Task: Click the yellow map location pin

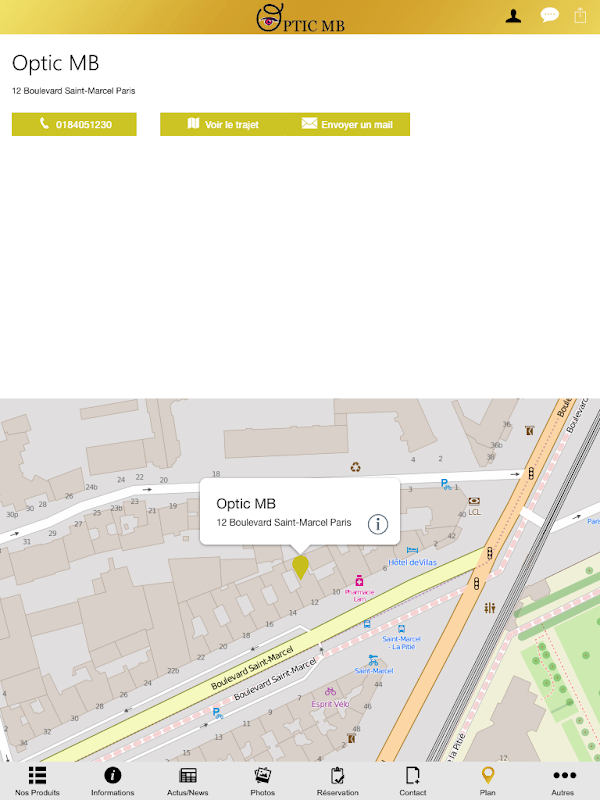Action: (x=301, y=567)
